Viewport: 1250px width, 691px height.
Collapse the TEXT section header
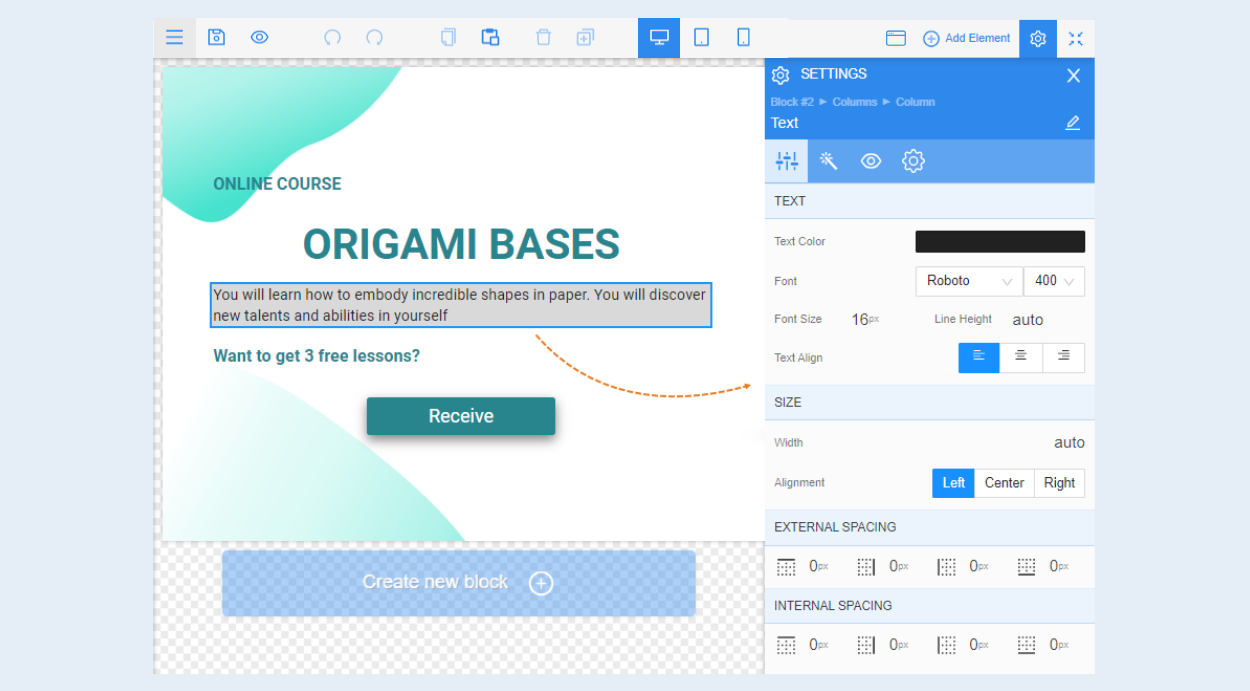[x=930, y=201]
